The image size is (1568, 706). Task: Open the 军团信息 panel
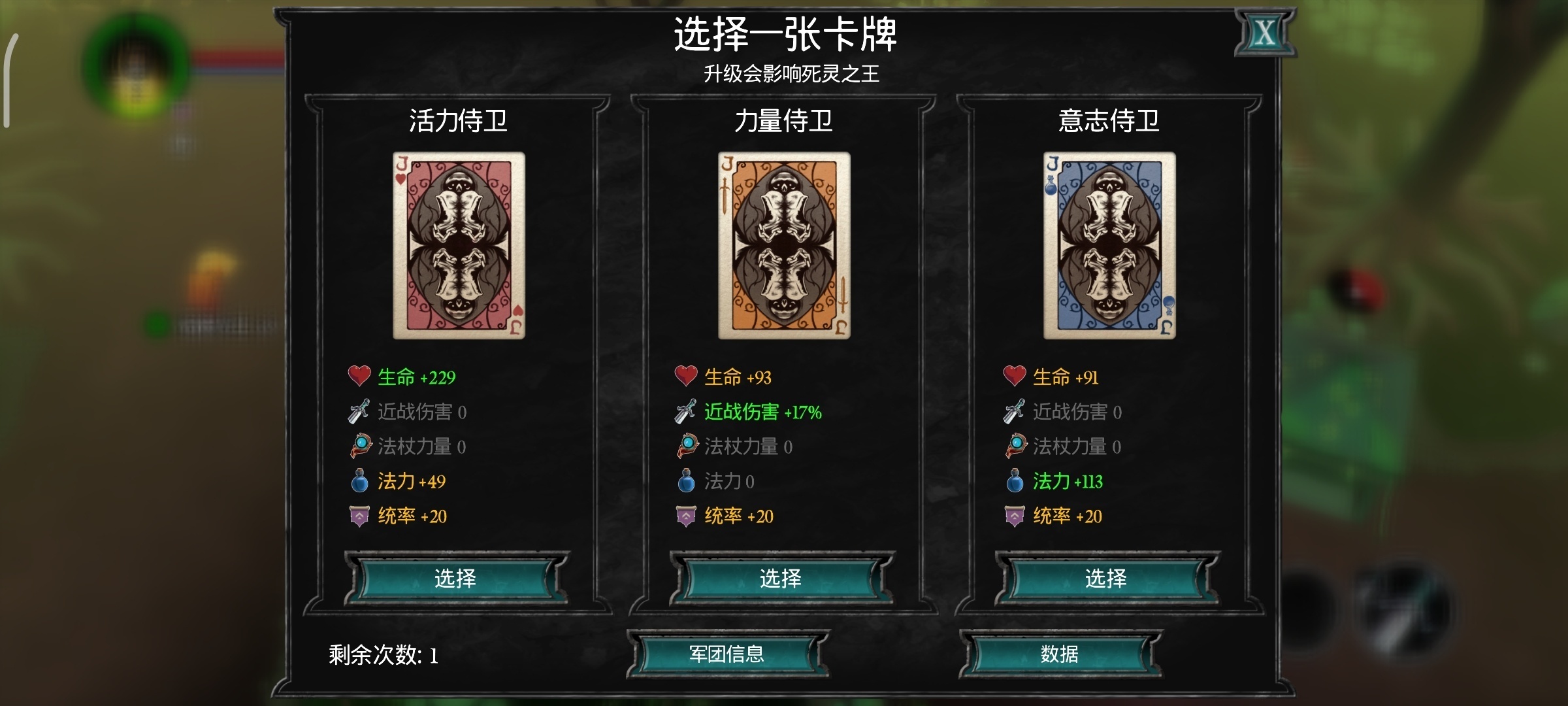[727, 654]
